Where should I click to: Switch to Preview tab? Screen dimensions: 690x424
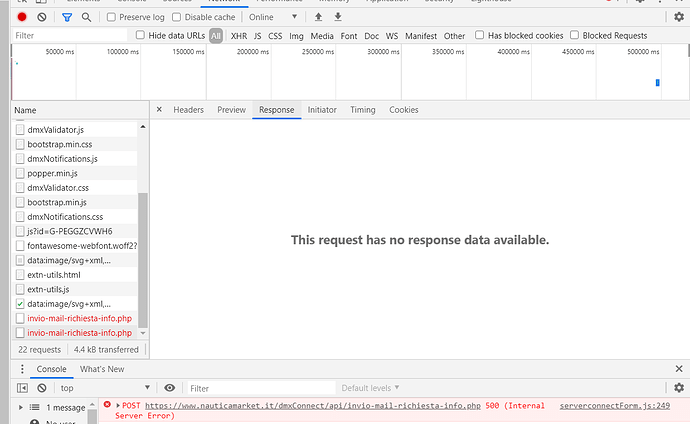231,110
